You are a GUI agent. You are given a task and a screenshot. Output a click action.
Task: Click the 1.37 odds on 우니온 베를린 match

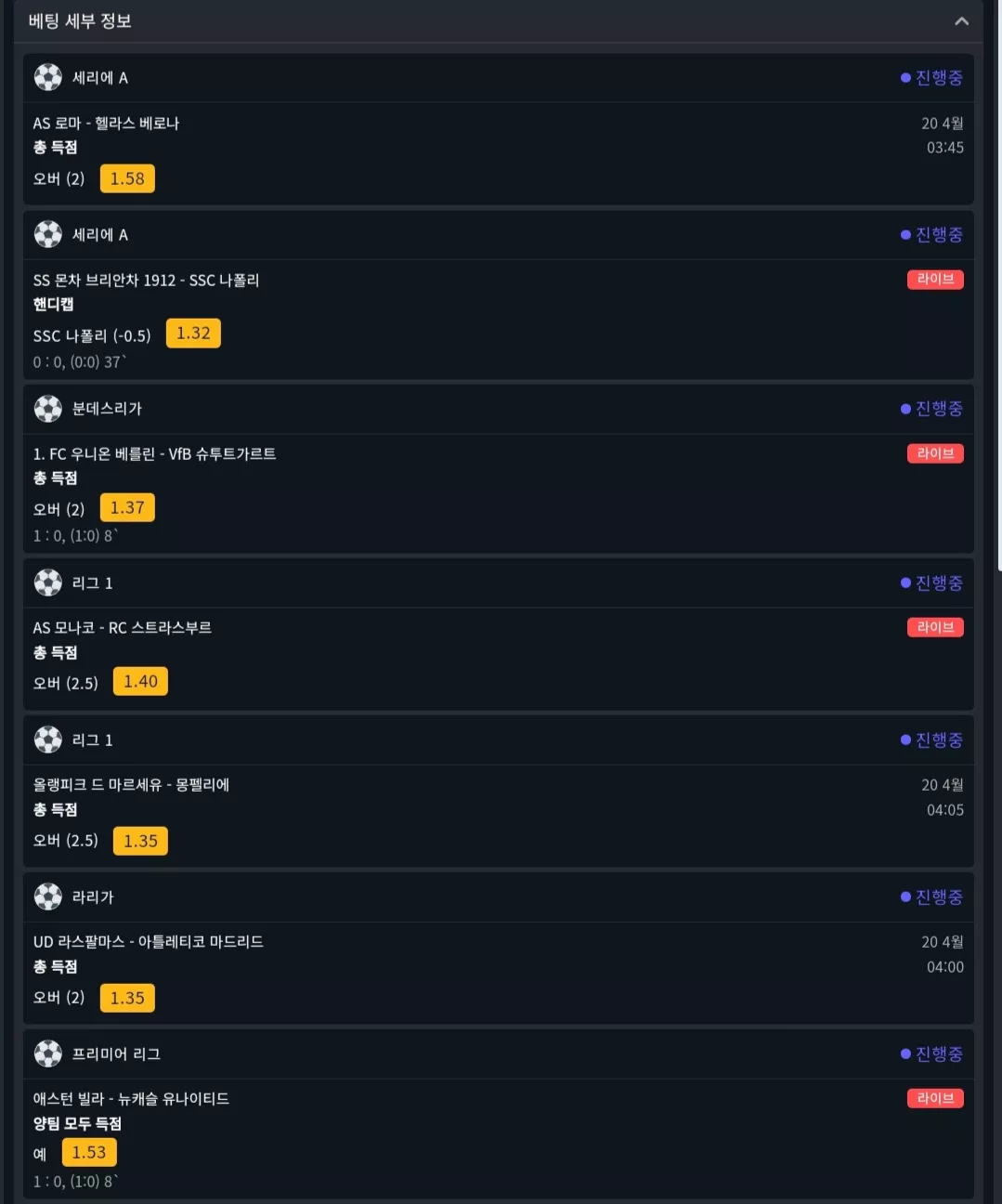[127, 507]
